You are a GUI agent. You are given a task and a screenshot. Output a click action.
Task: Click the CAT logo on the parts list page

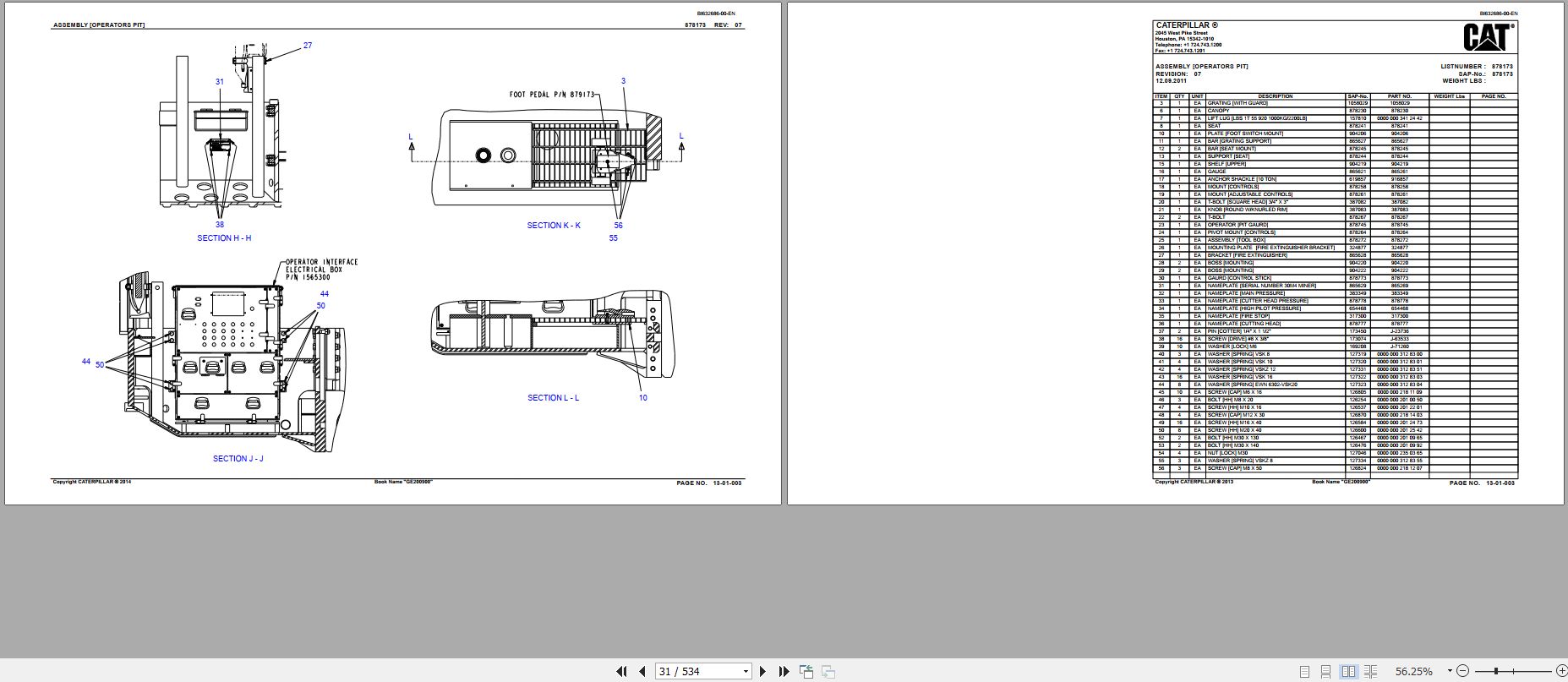(1489, 38)
